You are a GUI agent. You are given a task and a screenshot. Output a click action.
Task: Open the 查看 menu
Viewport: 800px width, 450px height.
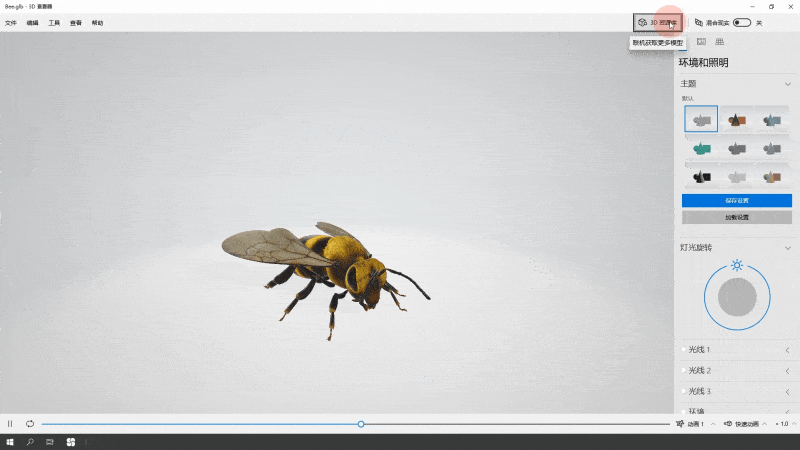click(76, 22)
